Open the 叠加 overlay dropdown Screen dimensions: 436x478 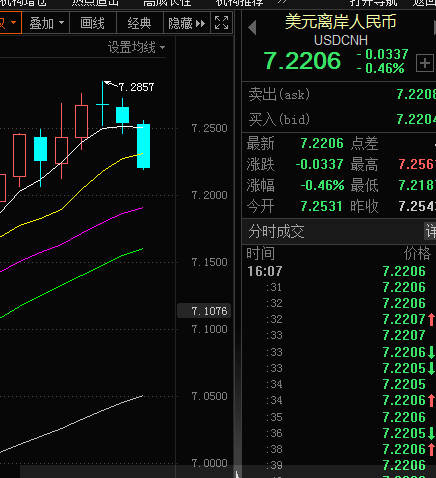coord(46,23)
